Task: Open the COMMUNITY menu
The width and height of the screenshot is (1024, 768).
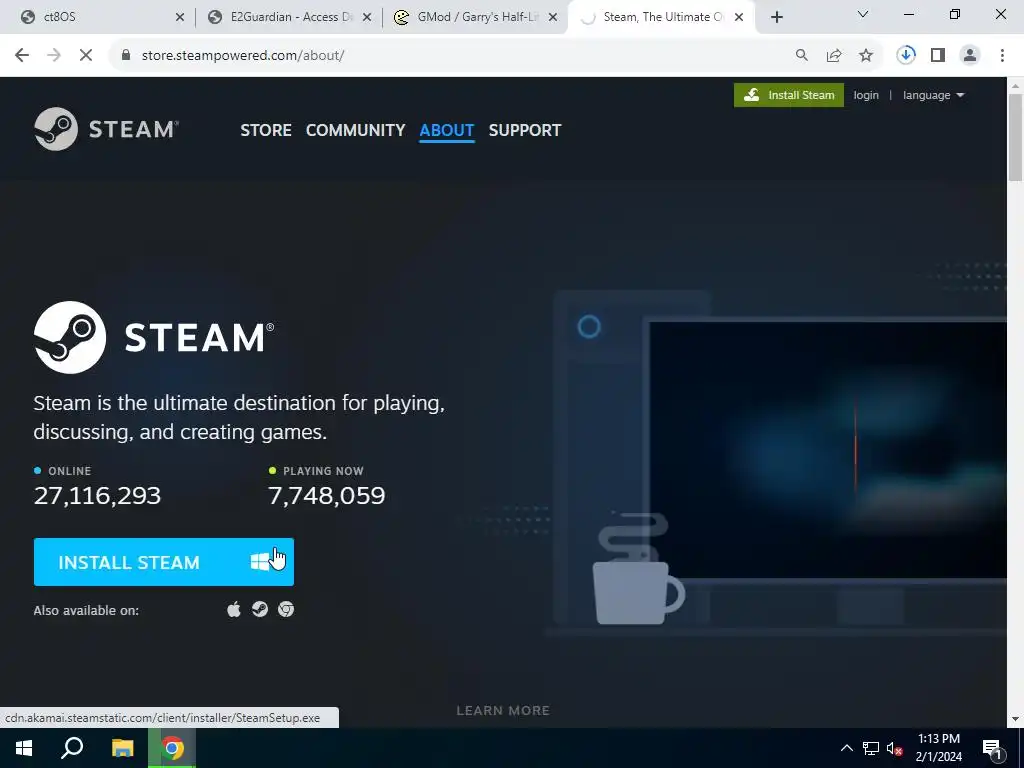Action: [355, 130]
